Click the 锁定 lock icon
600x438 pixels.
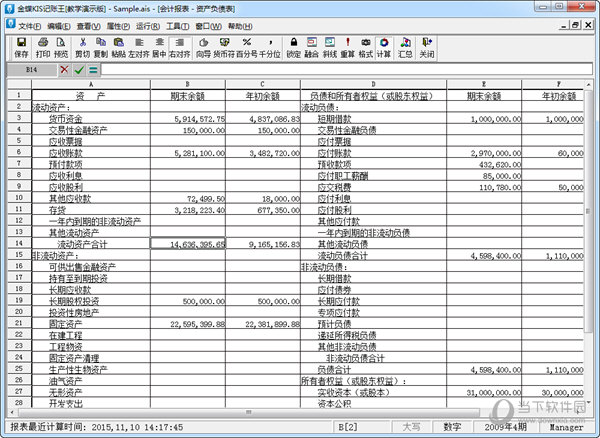[x=293, y=48]
